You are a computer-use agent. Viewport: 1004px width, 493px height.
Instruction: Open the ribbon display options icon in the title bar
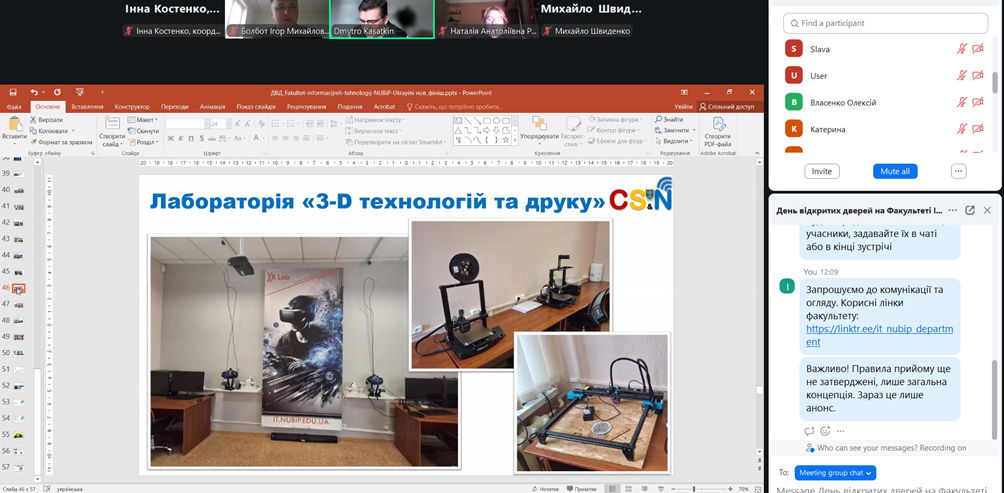[684, 92]
